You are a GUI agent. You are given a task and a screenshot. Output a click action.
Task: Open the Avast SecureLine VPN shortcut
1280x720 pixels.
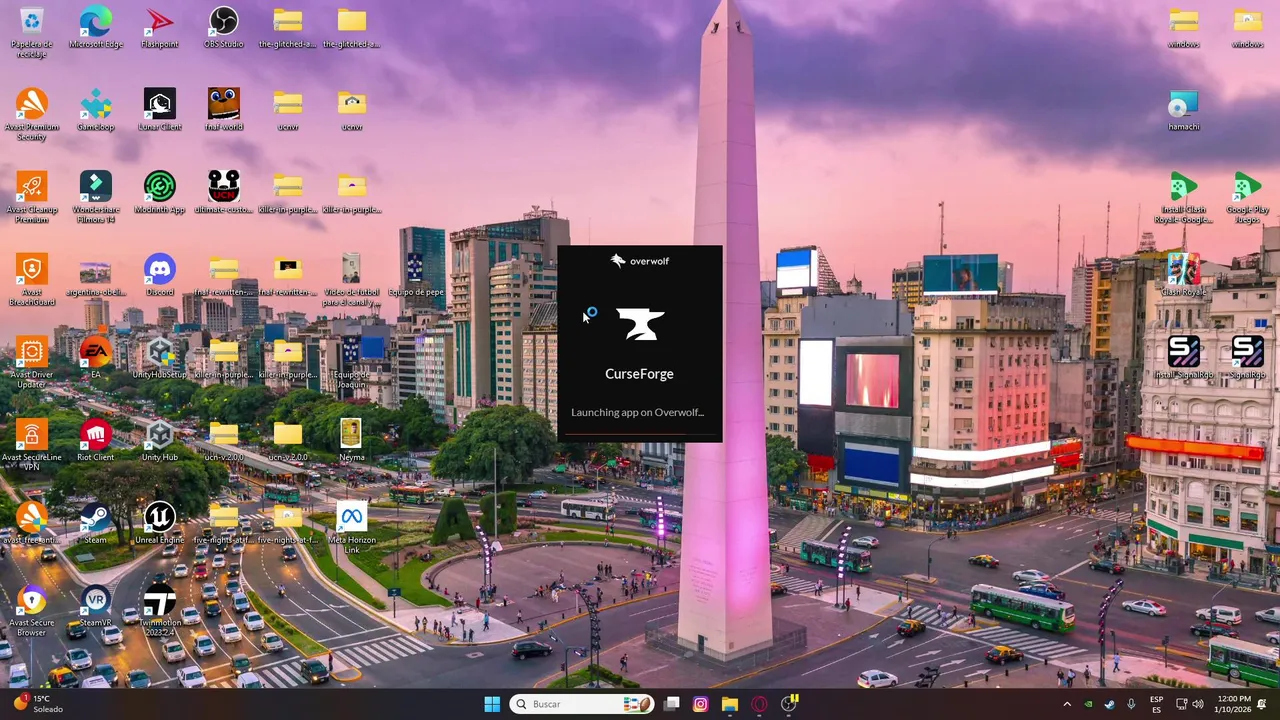pos(31,446)
